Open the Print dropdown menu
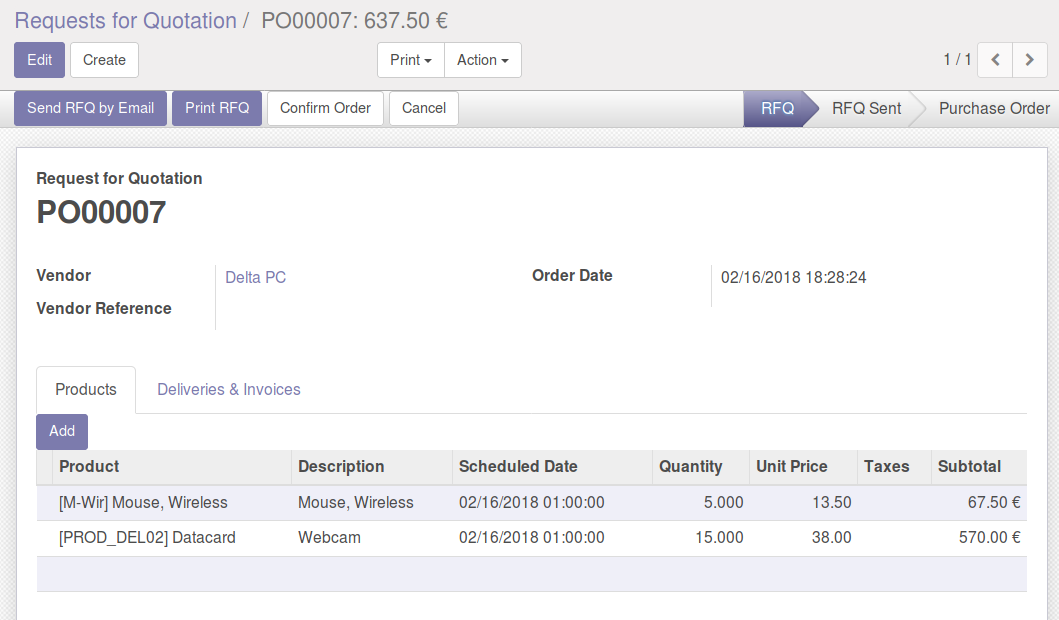 click(410, 60)
